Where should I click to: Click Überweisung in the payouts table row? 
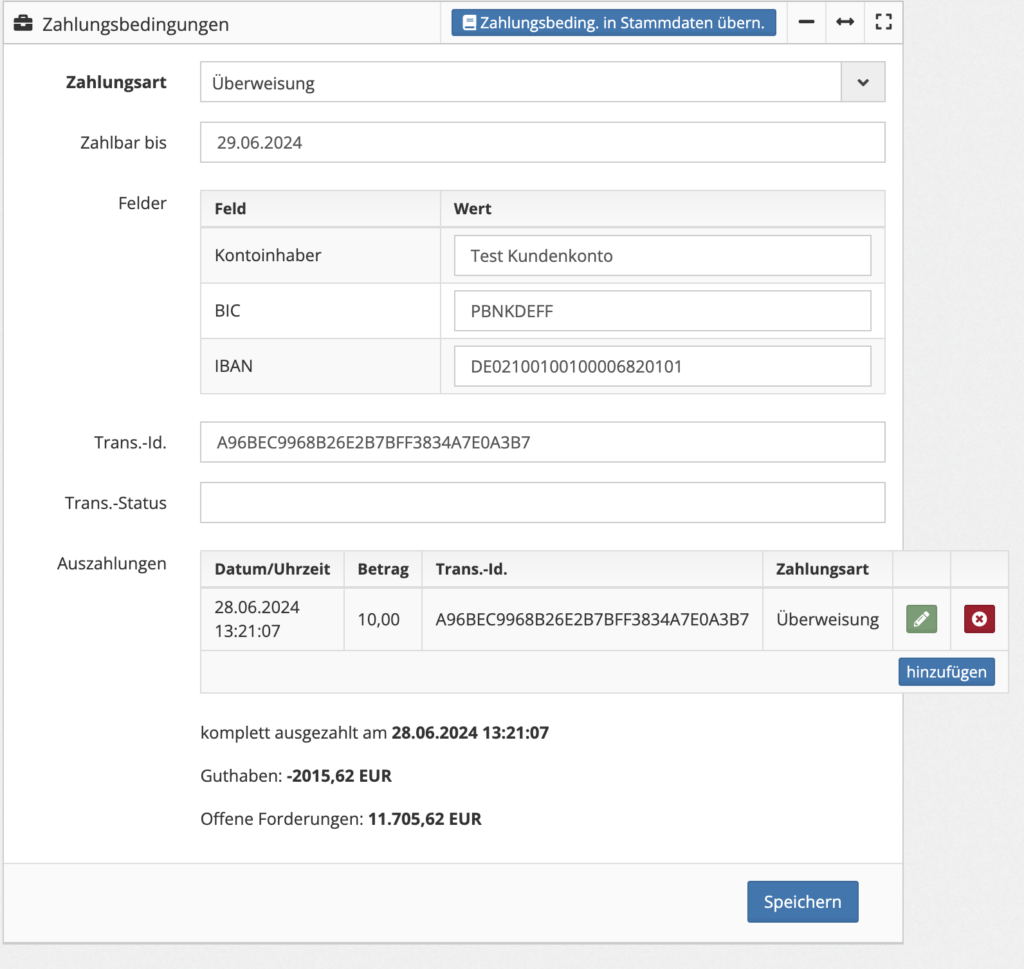tap(827, 619)
